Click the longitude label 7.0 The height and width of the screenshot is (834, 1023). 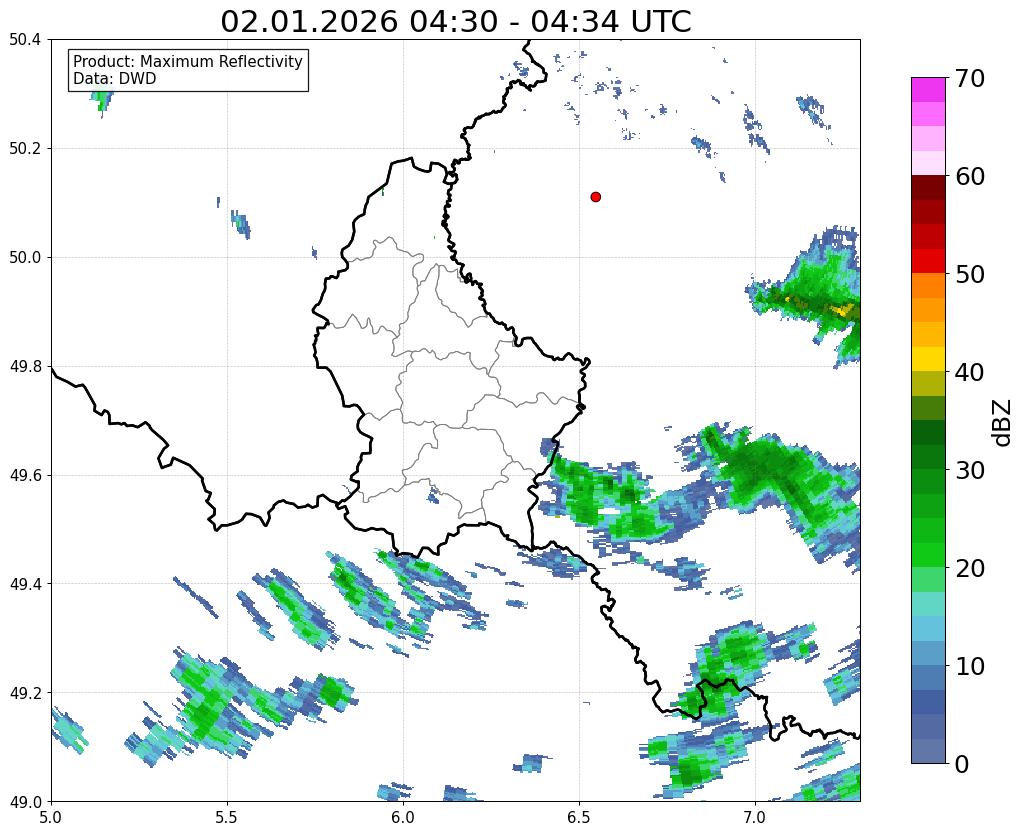[755, 817]
